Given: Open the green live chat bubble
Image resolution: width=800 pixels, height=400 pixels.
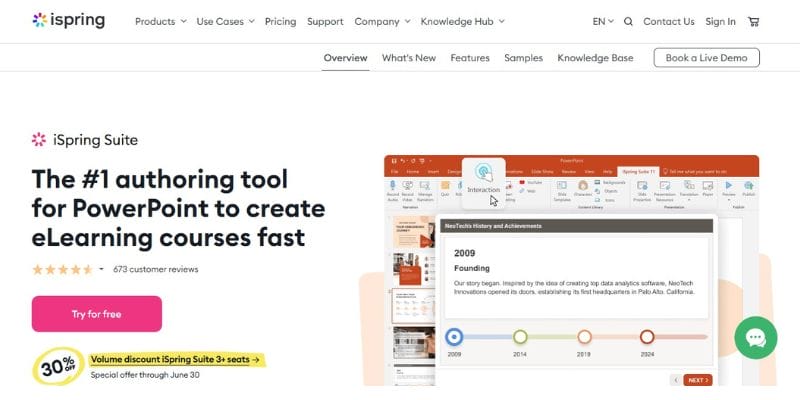Looking at the screenshot, I should 755,339.
